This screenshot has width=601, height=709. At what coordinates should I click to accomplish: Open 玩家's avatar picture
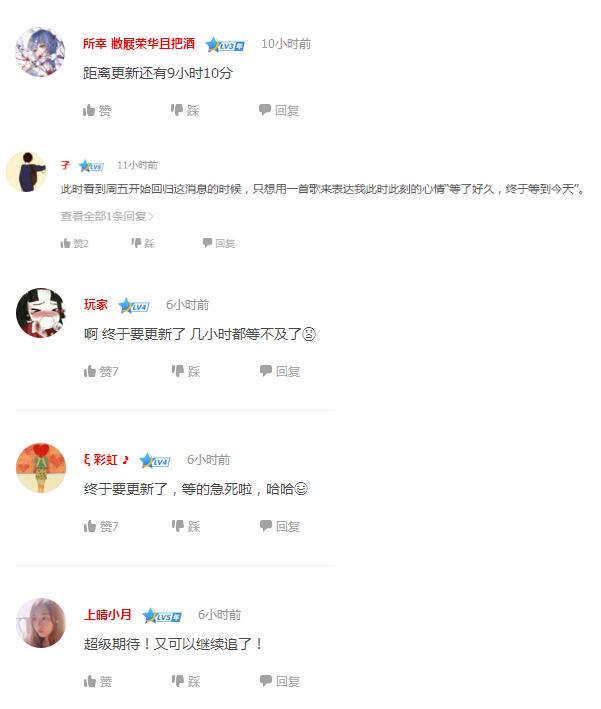pyautogui.click(x=41, y=313)
